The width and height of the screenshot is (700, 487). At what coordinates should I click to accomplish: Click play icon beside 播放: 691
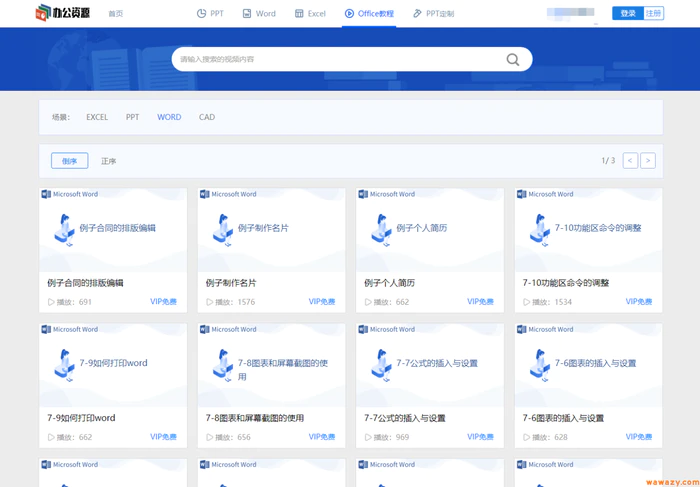click(51, 302)
